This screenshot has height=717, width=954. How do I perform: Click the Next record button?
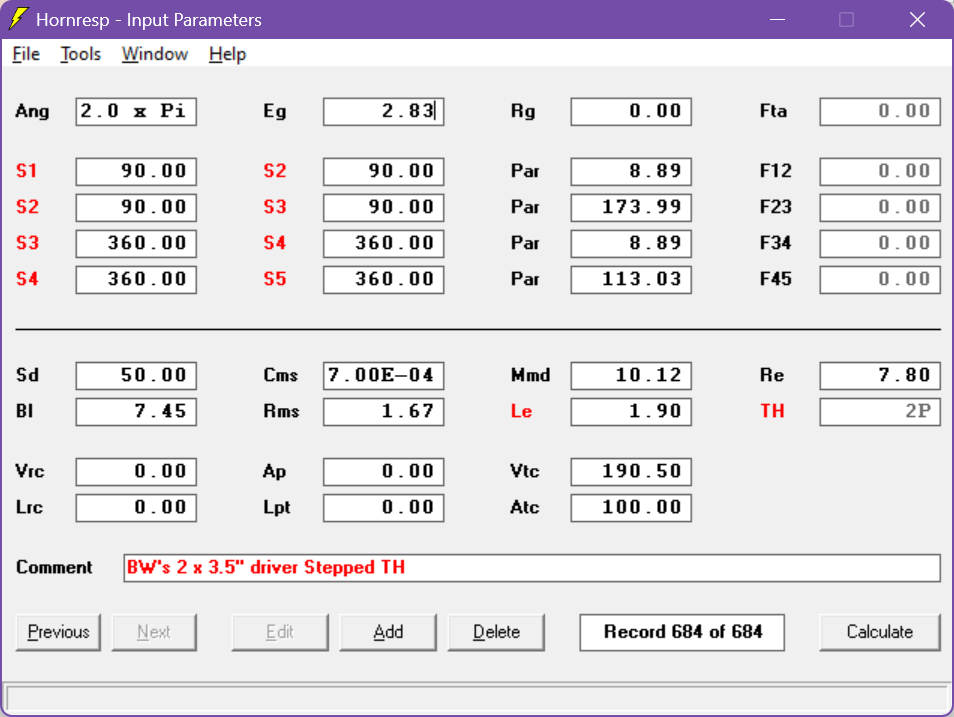[x=154, y=632]
